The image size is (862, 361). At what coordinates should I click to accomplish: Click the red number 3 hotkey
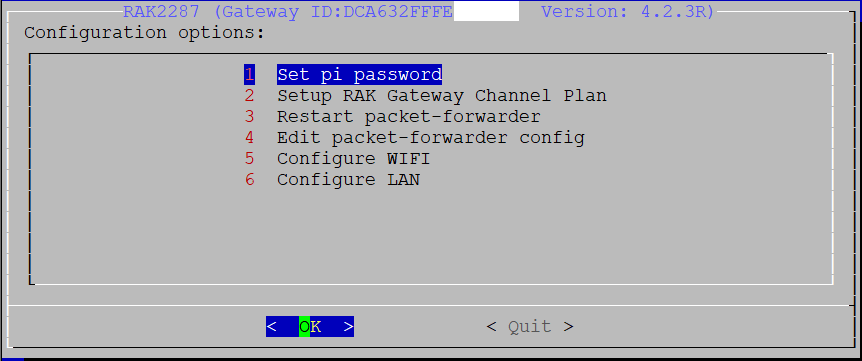point(250,116)
